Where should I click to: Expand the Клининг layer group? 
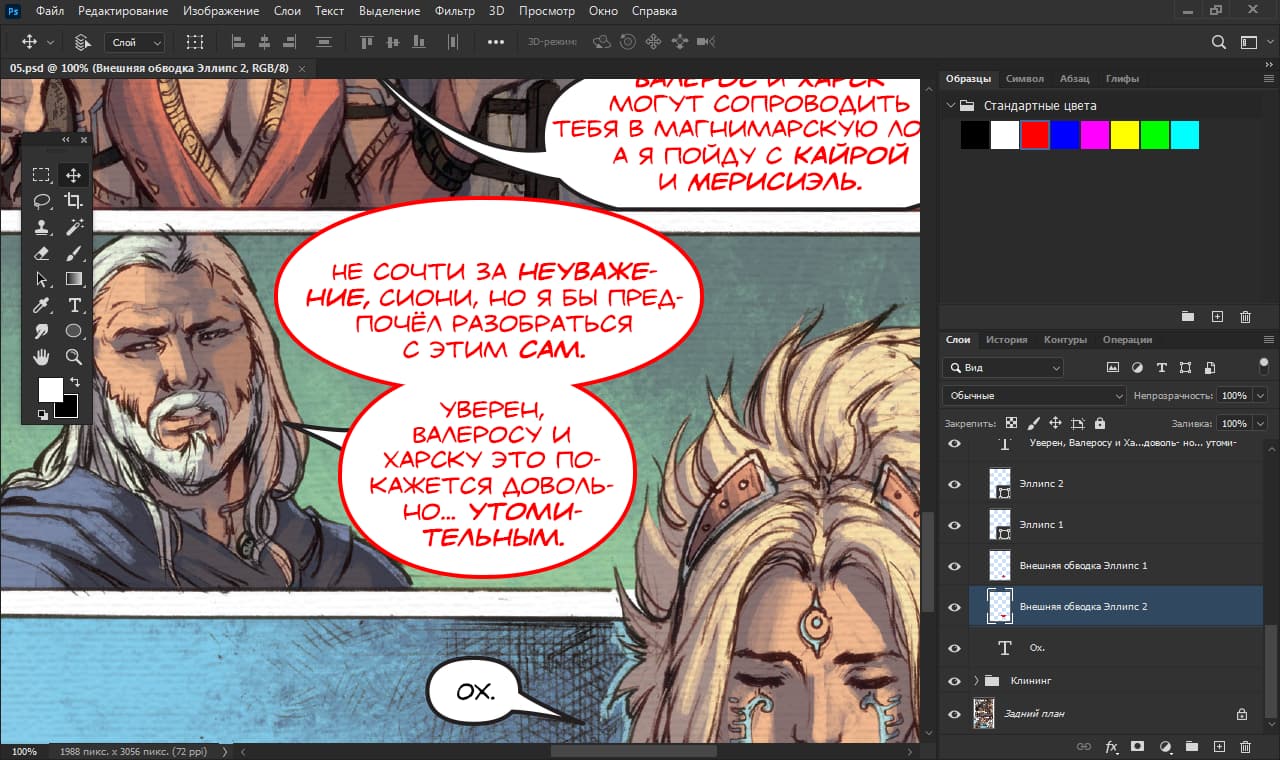pos(975,681)
